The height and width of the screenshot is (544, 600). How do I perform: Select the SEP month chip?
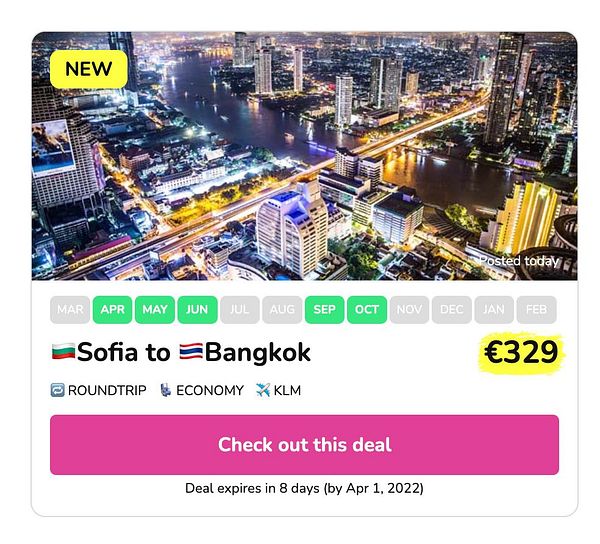(x=324, y=309)
